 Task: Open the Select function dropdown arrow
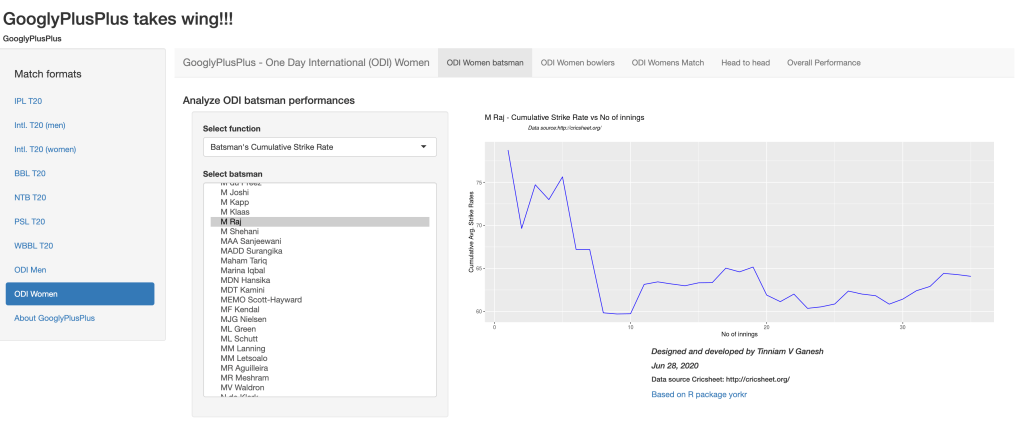(x=423, y=147)
